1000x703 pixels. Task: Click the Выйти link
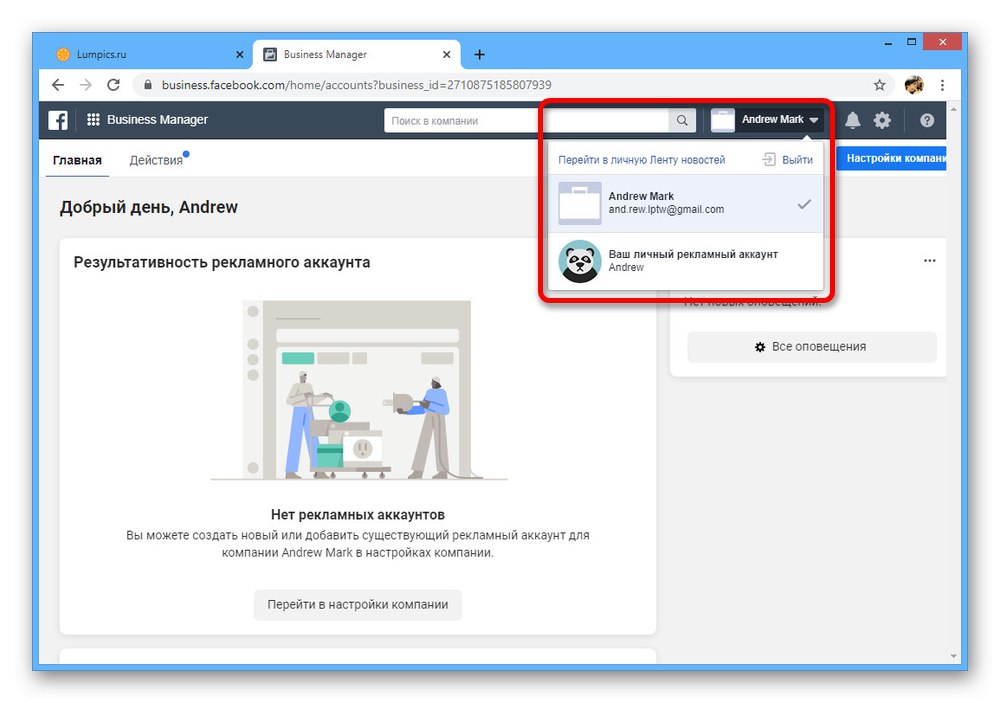pos(797,160)
